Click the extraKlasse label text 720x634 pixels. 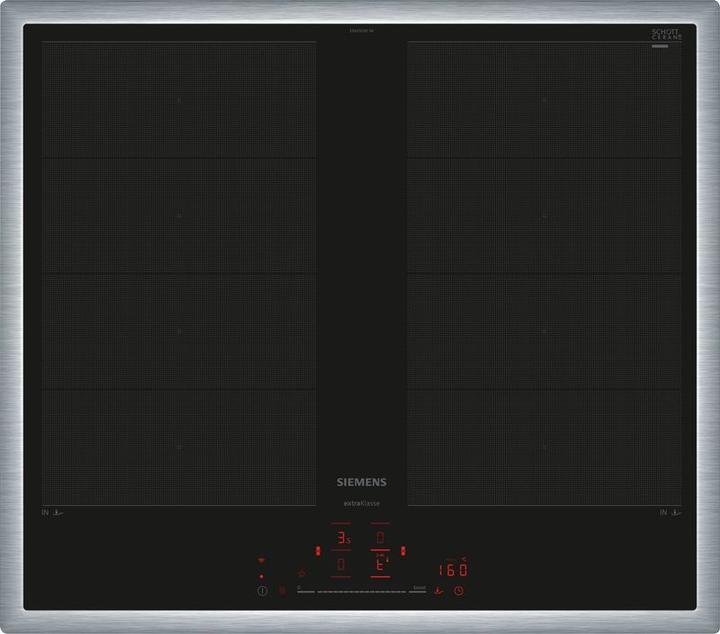point(361,503)
